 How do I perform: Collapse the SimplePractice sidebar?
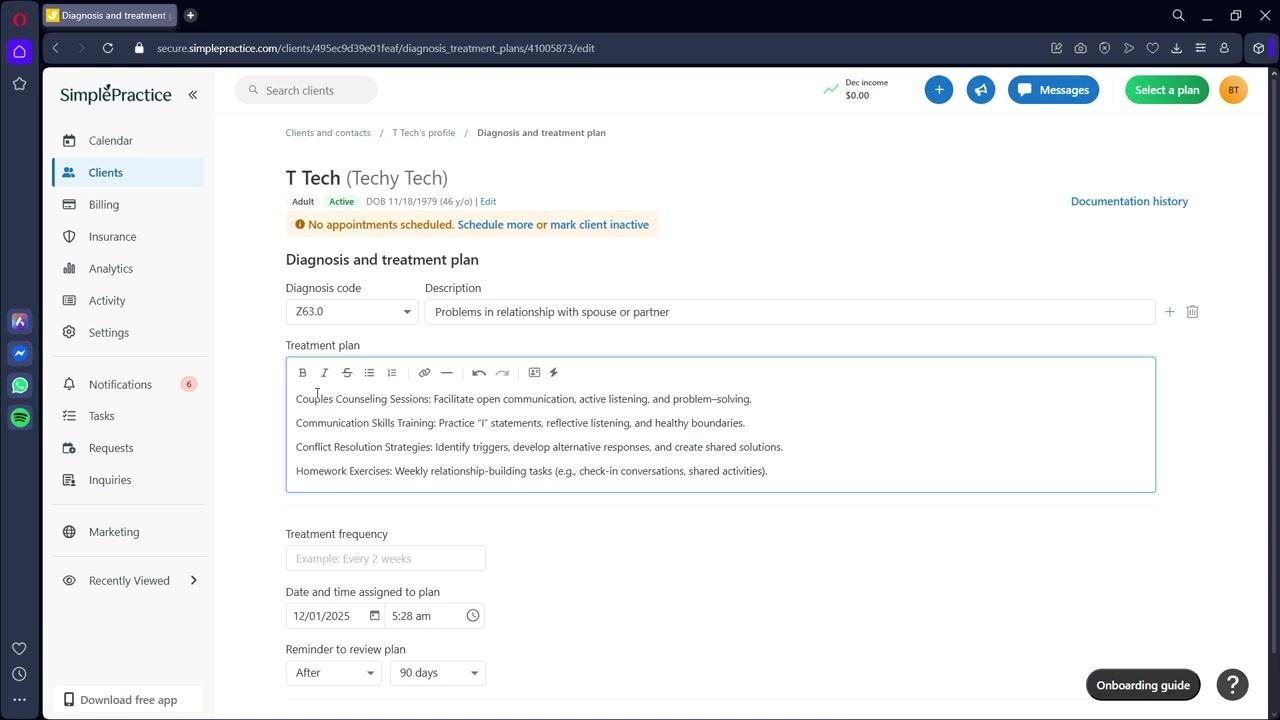pos(193,95)
